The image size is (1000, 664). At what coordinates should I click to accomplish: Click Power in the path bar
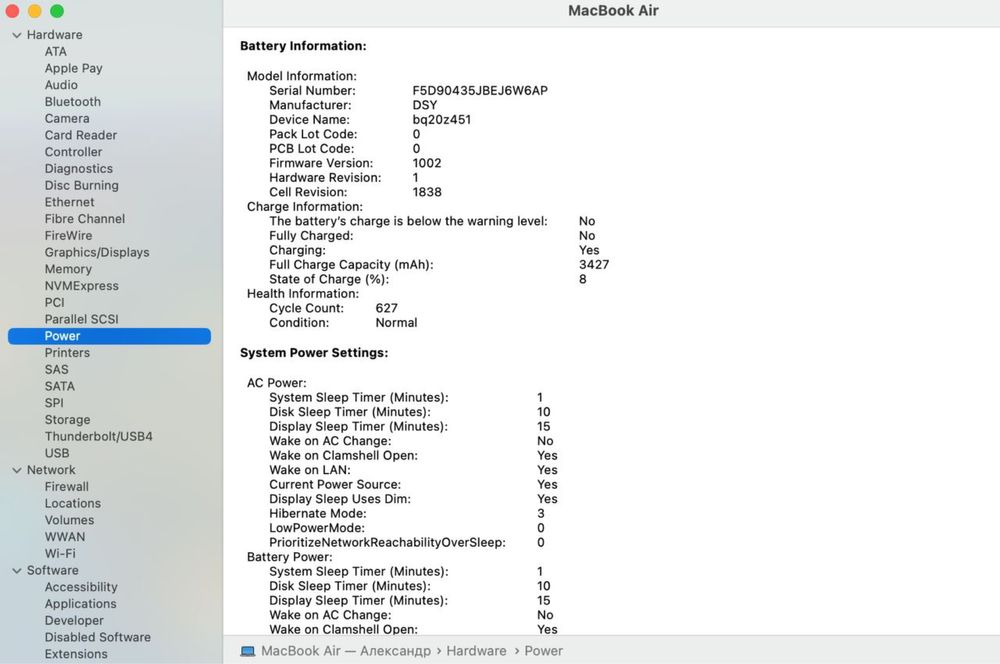pos(543,651)
